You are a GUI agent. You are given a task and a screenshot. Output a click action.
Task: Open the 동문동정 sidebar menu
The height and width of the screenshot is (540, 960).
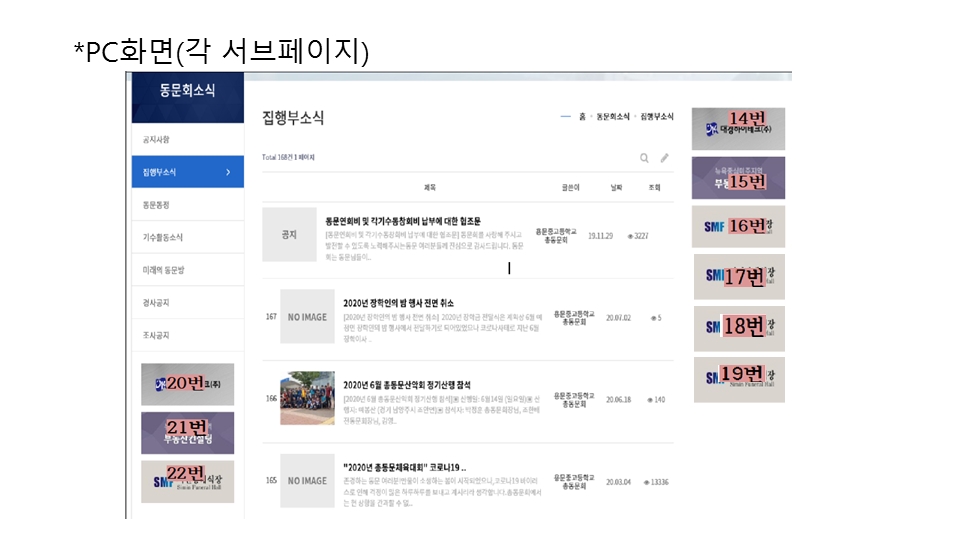(x=187, y=204)
